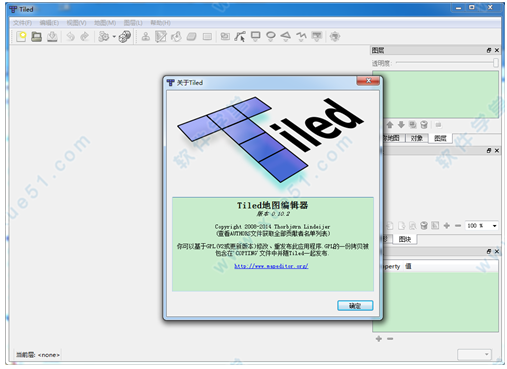Float the properties panel with its undock icon

click(489, 251)
